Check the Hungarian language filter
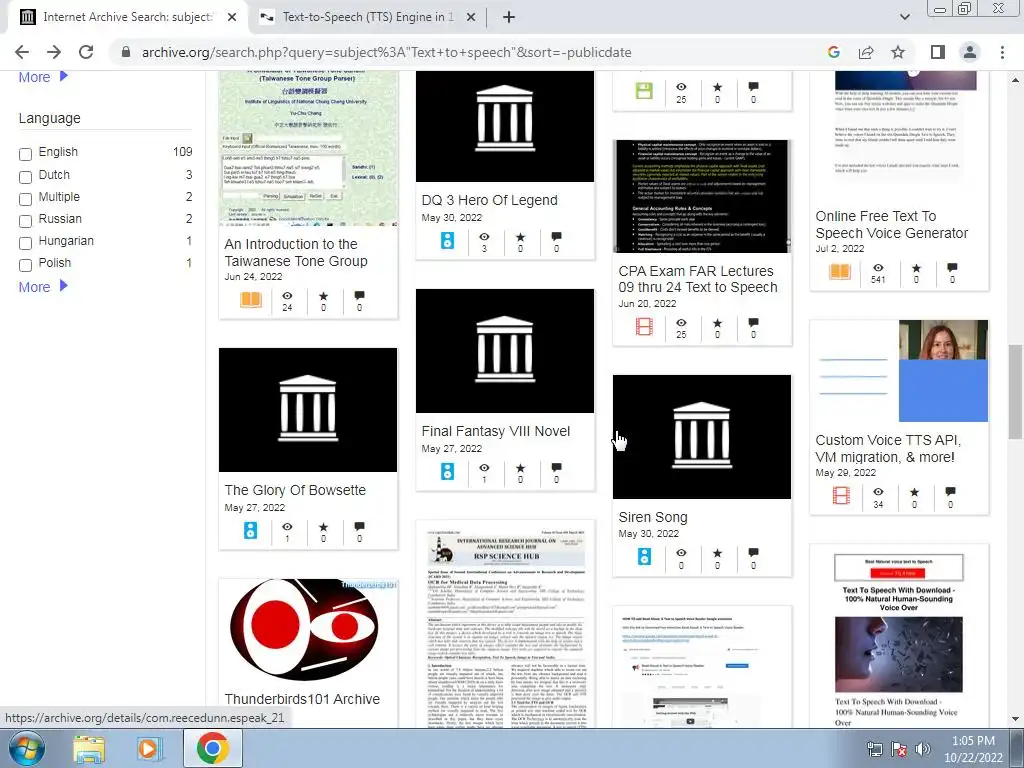Image resolution: width=1024 pixels, height=768 pixels. coord(25,243)
